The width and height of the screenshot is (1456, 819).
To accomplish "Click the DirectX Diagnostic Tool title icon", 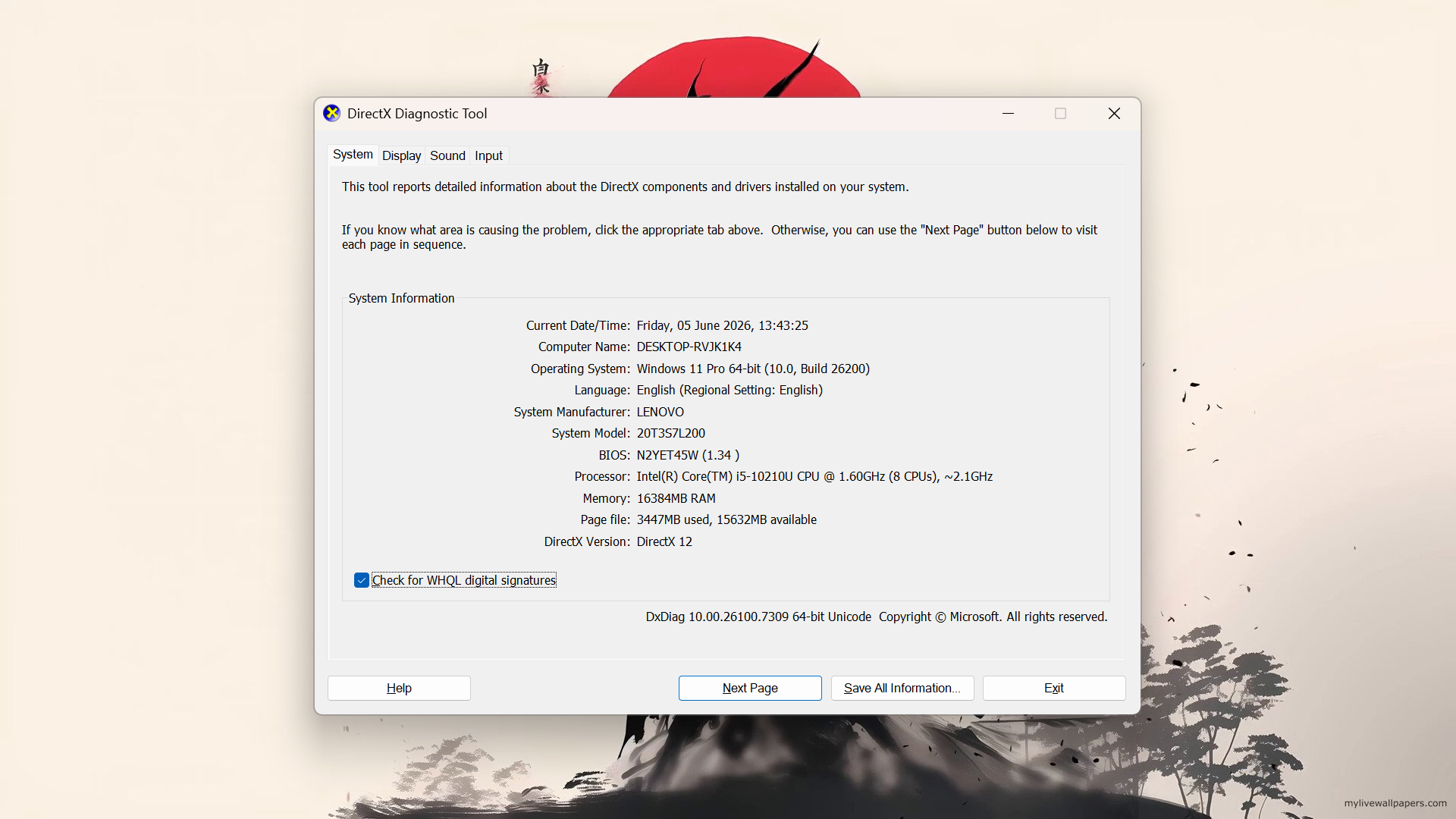I will click(331, 114).
